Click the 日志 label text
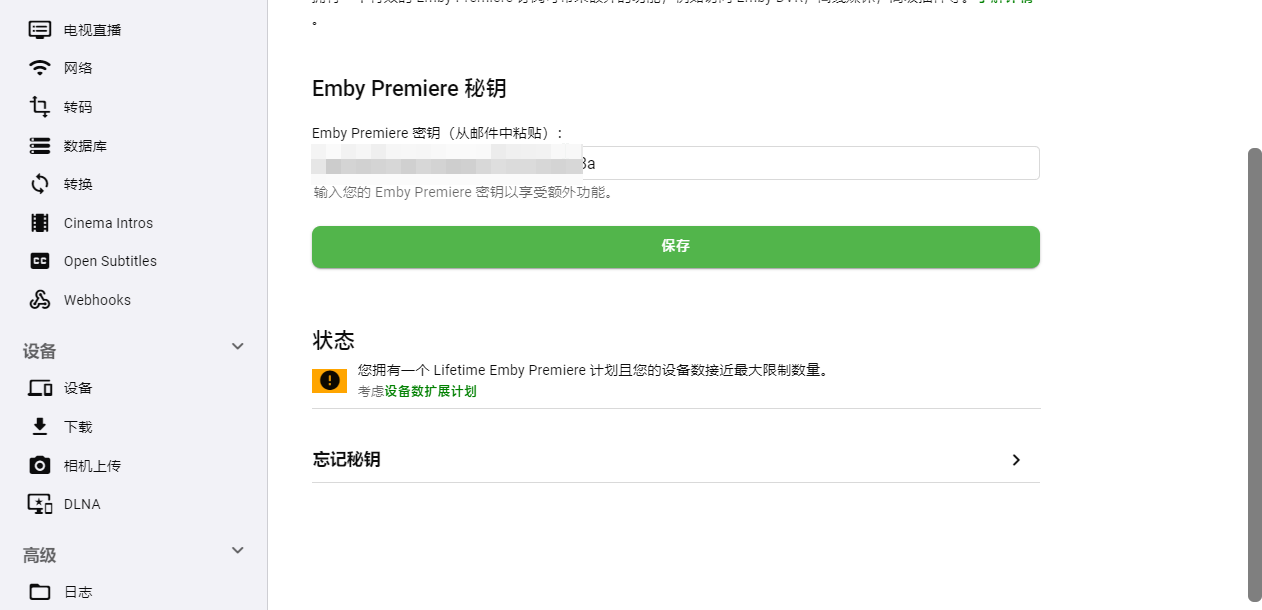Image resolution: width=1262 pixels, height=610 pixels. point(78,592)
